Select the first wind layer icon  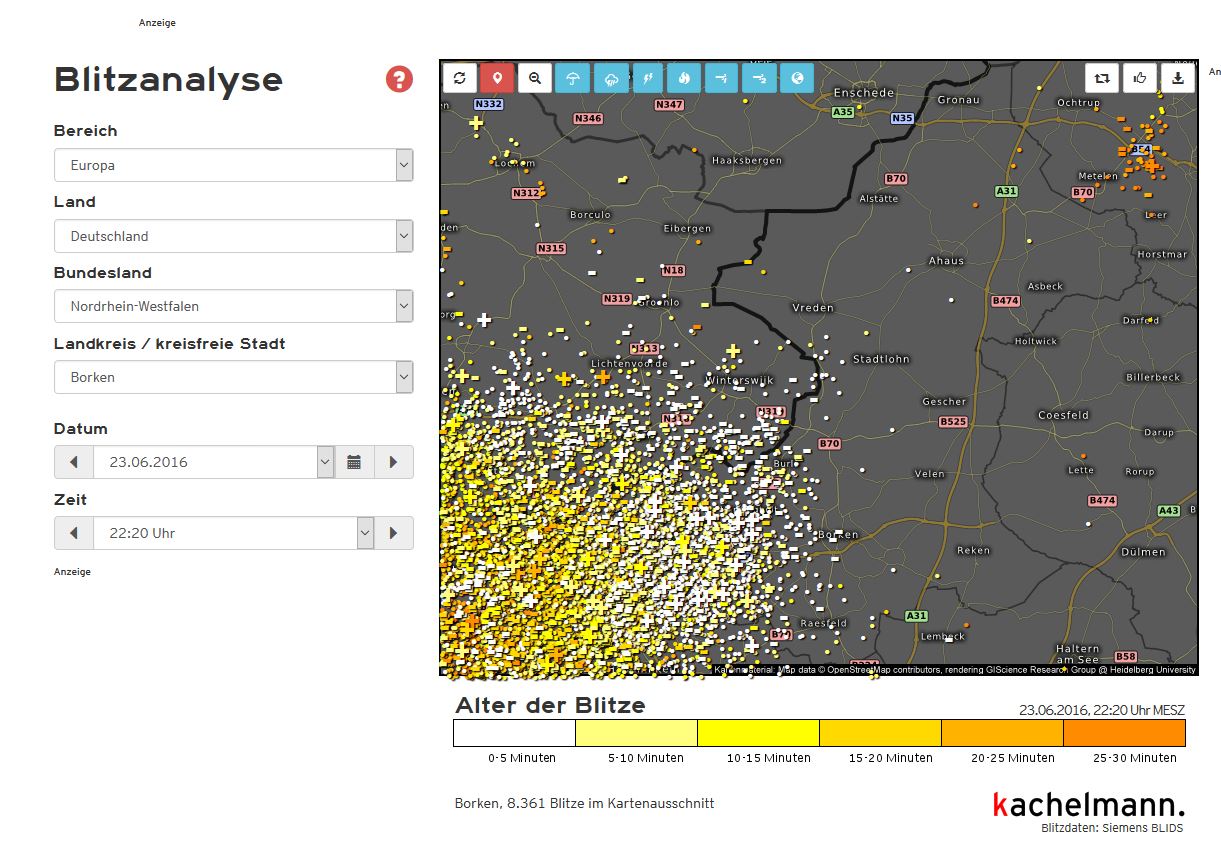[x=721, y=77]
